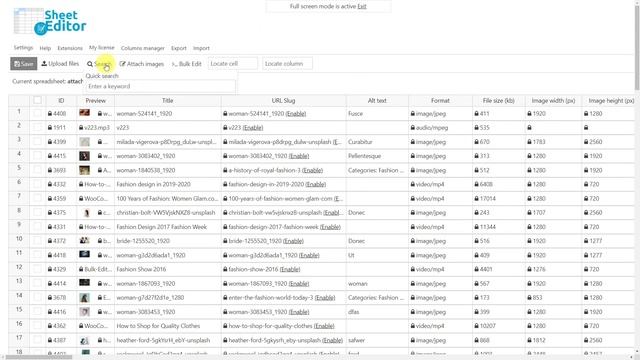Focus the Locate cell field
This screenshot has width=640, height=360.
pos(233,64)
